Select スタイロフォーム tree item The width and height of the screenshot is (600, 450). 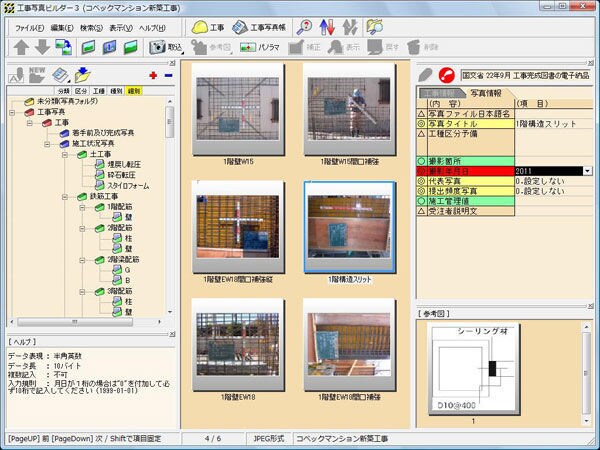[x=128, y=186]
